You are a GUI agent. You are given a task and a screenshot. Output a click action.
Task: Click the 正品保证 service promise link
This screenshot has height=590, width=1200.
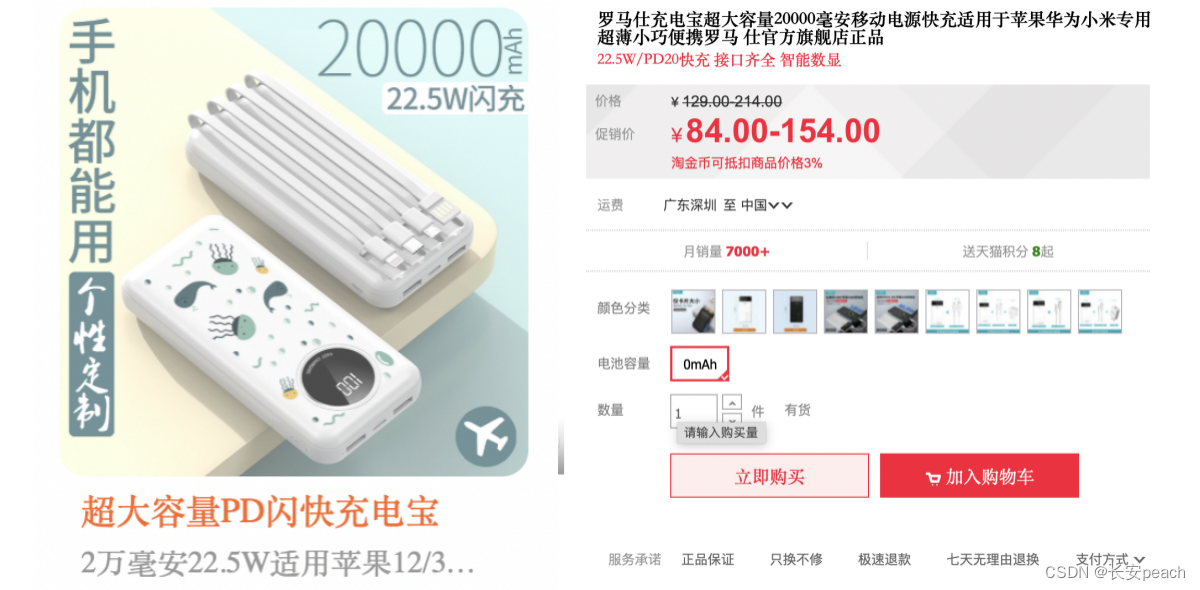[708, 559]
